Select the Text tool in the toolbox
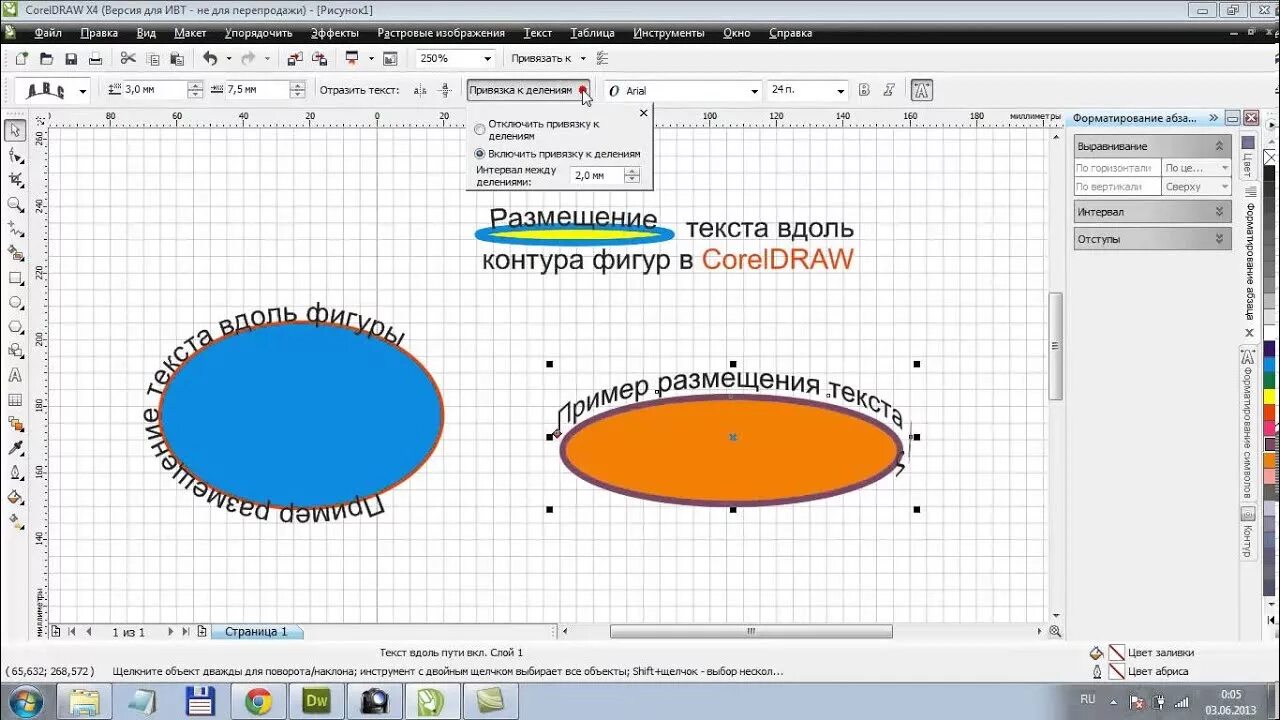Viewport: 1280px width, 720px height. pyautogui.click(x=15, y=375)
